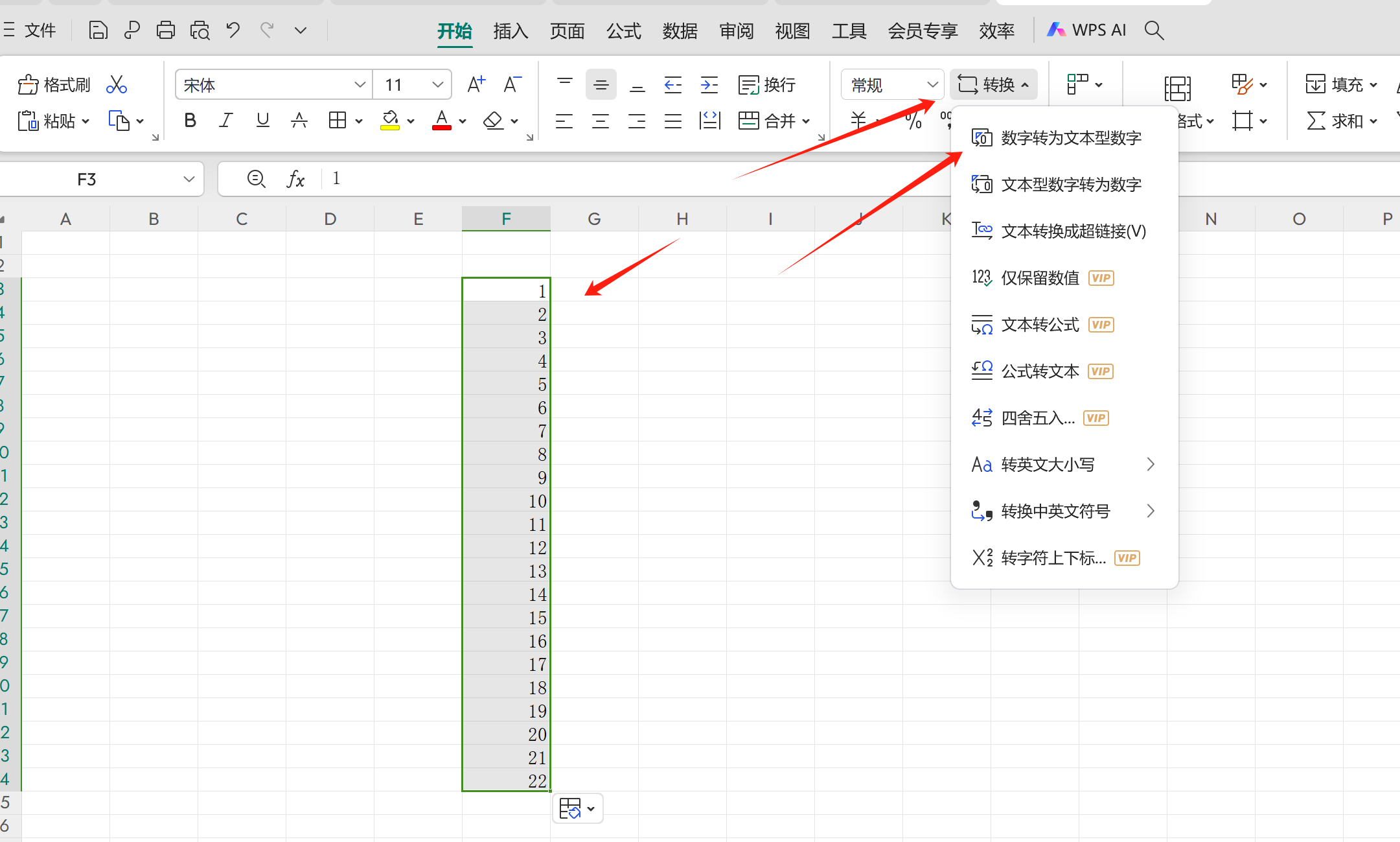Expand the Name Box dropdown arrow
The width and height of the screenshot is (1400, 842).
point(189,180)
